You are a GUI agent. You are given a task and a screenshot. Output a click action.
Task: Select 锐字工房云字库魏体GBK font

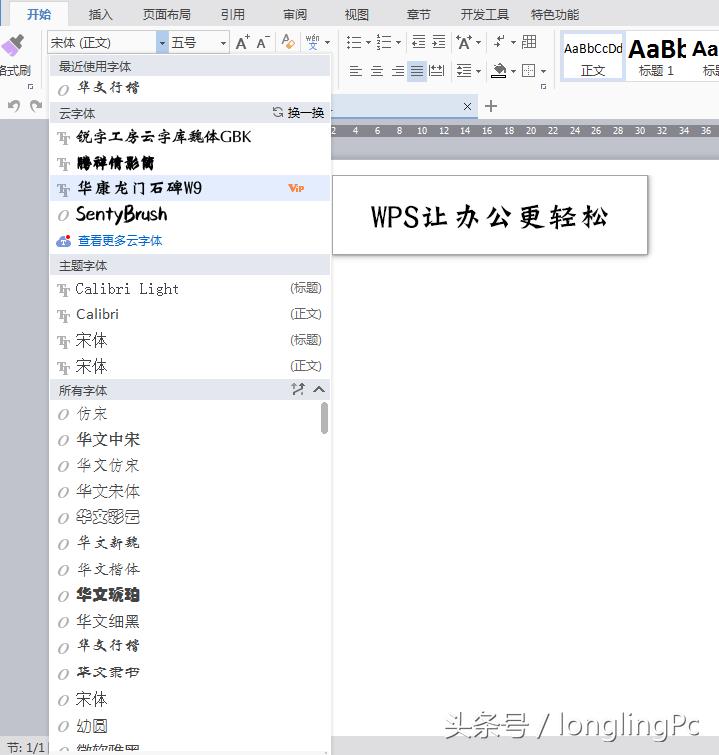pyautogui.click(x=190, y=137)
